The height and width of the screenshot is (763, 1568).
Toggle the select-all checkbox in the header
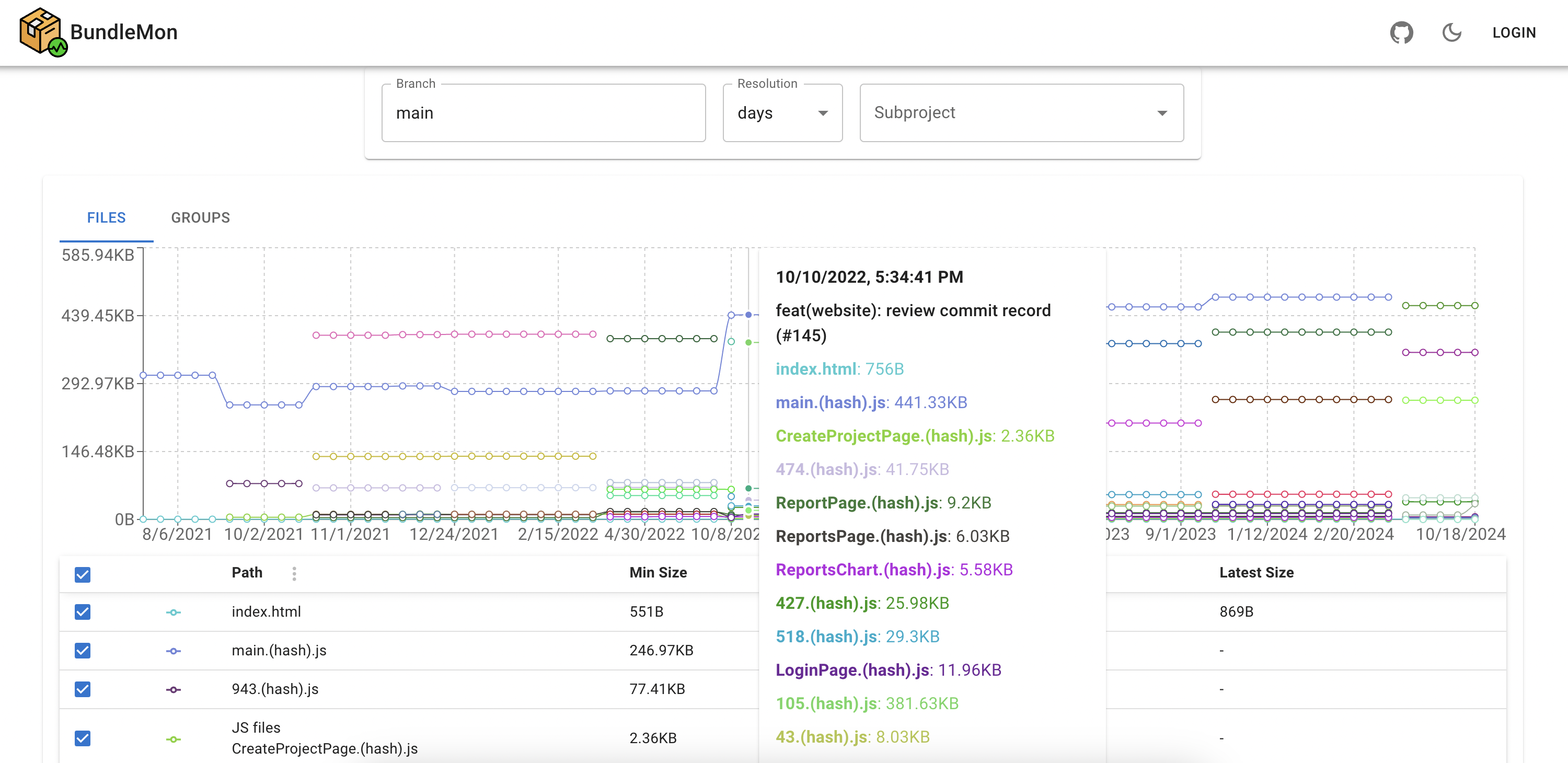[x=83, y=574]
